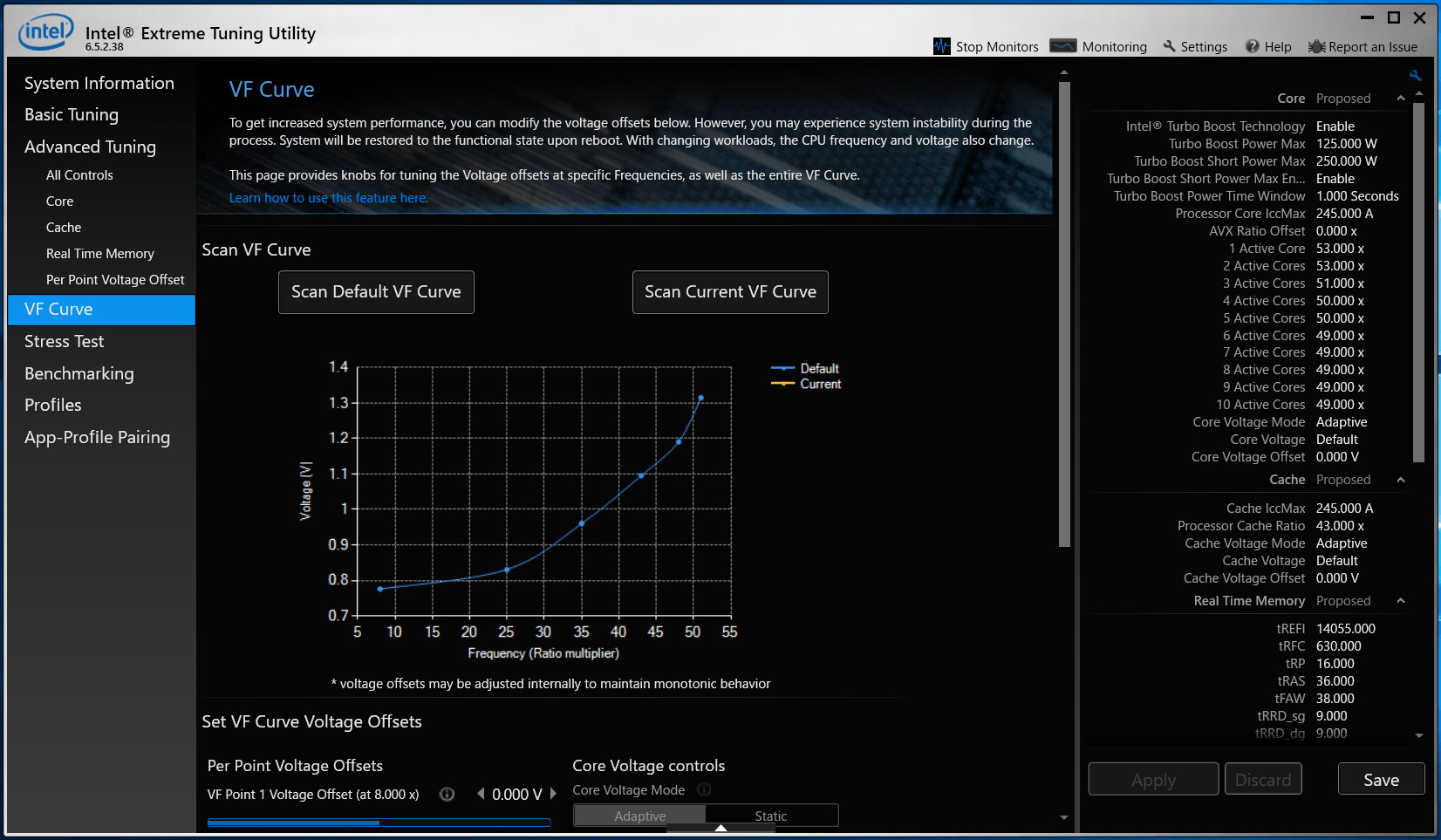Viewport: 1441px width, 840px height.
Task: Click the Help question mark icon
Action: pyautogui.click(x=1252, y=46)
